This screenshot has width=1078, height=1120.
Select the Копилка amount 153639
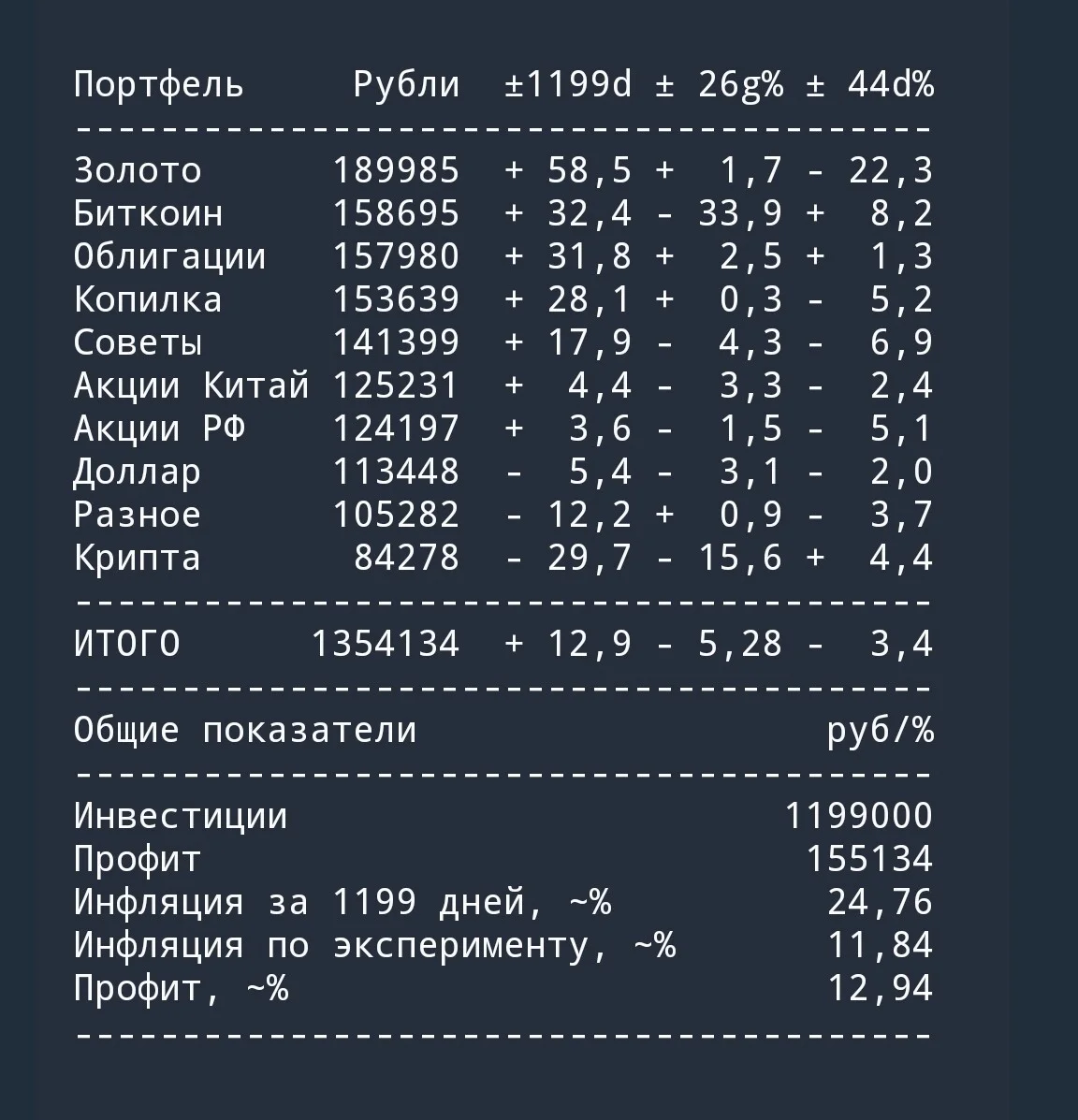point(397,299)
